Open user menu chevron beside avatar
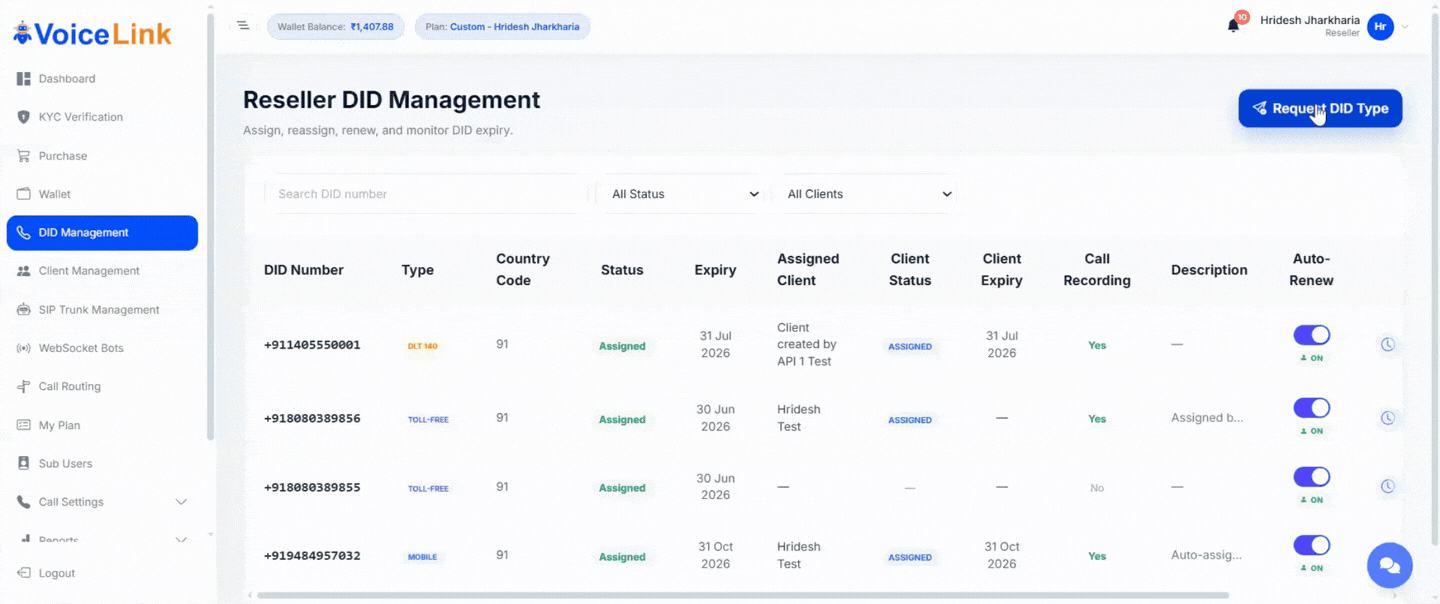Image resolution: width=1440 pixels, height=604 pixels. (1405, 27)
